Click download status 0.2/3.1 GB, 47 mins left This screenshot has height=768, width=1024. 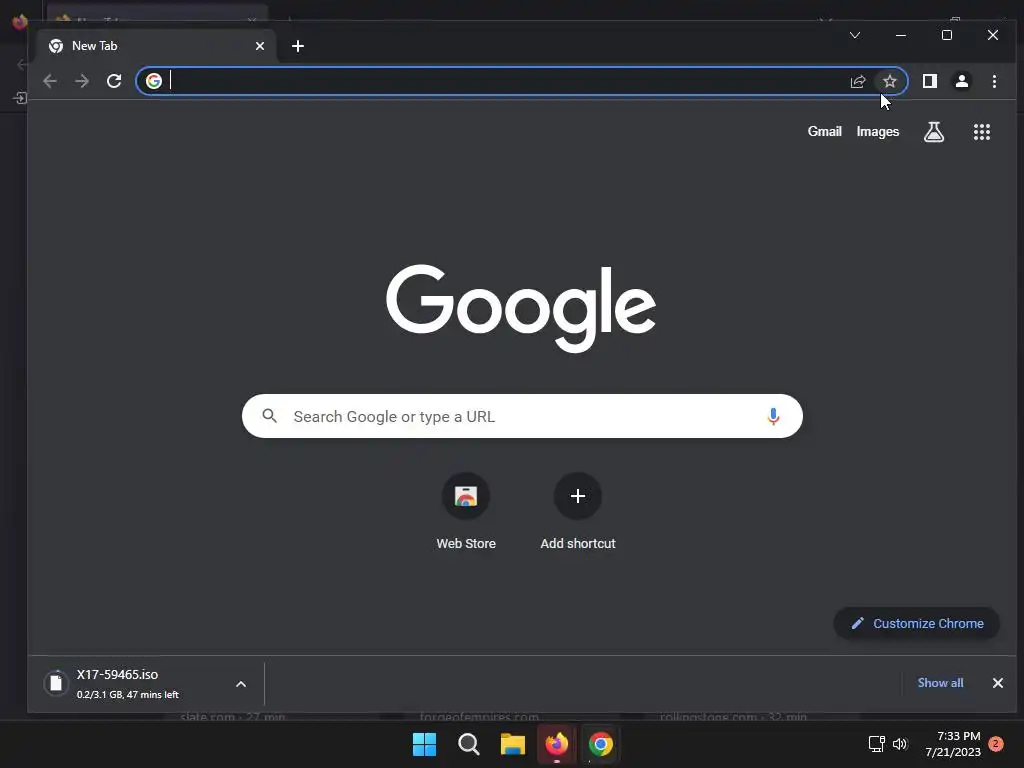(127, 695)
